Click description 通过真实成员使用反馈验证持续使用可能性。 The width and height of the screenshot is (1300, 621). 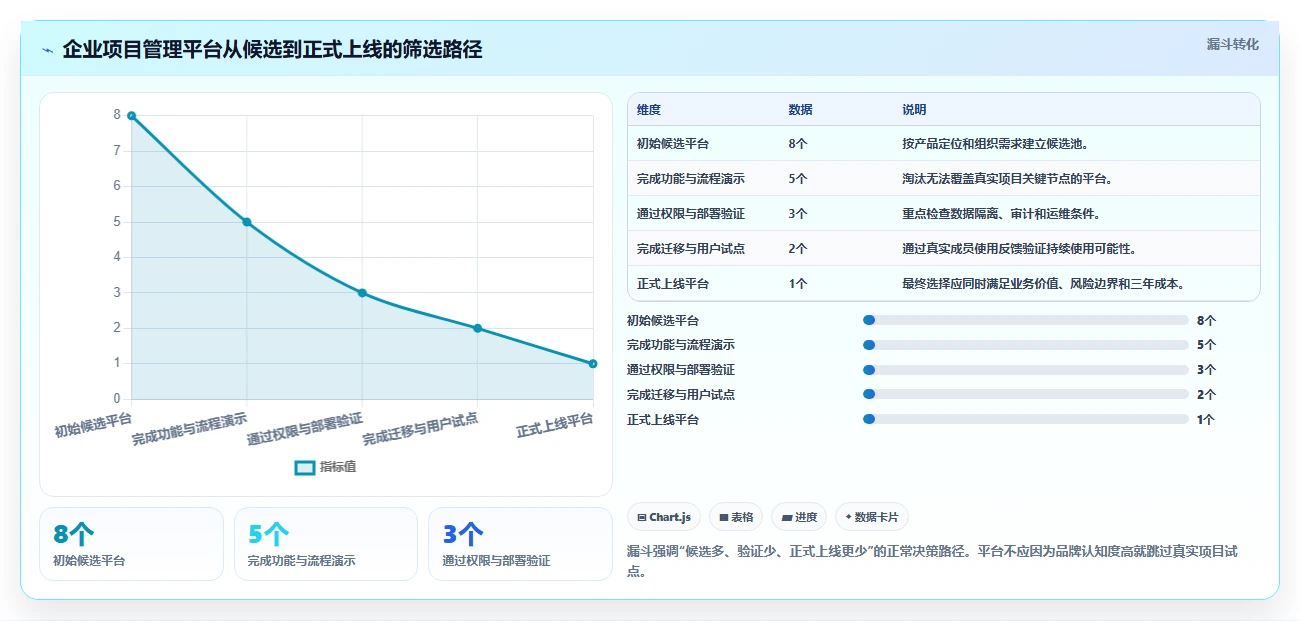point(1019,249)
